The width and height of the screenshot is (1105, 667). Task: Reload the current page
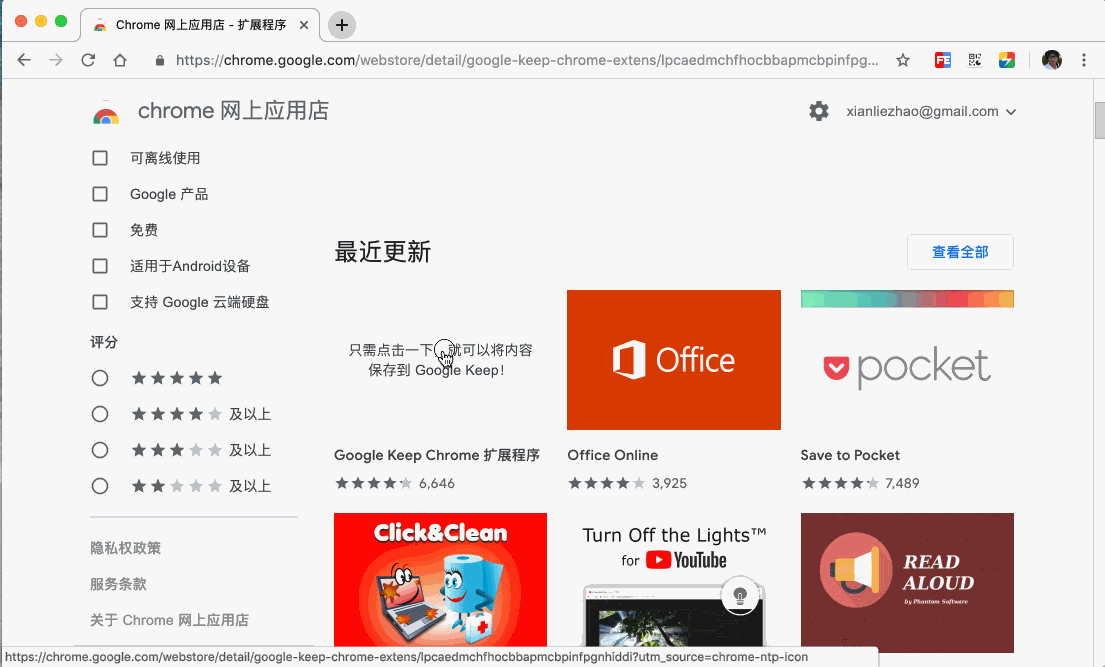coord(88,60)
